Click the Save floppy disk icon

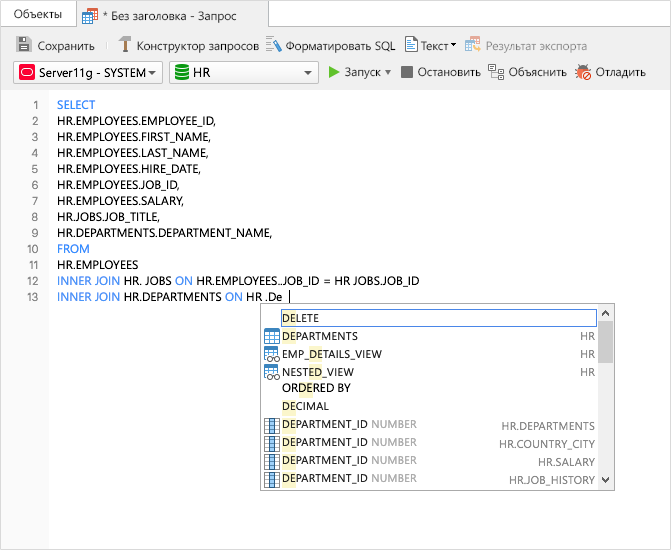[24, 45]
